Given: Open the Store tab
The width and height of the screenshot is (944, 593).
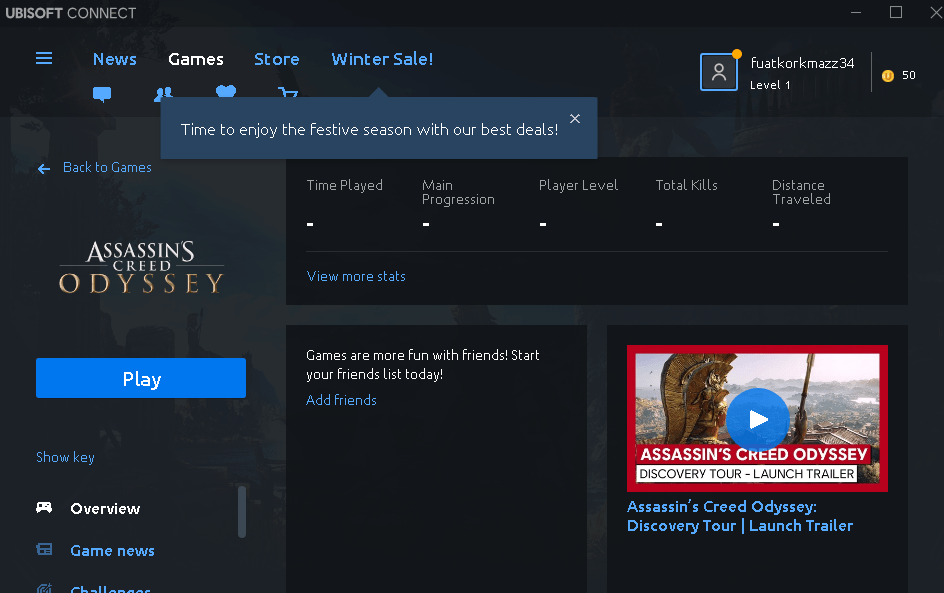Looking at the screenshot, I should click(276, 59).
